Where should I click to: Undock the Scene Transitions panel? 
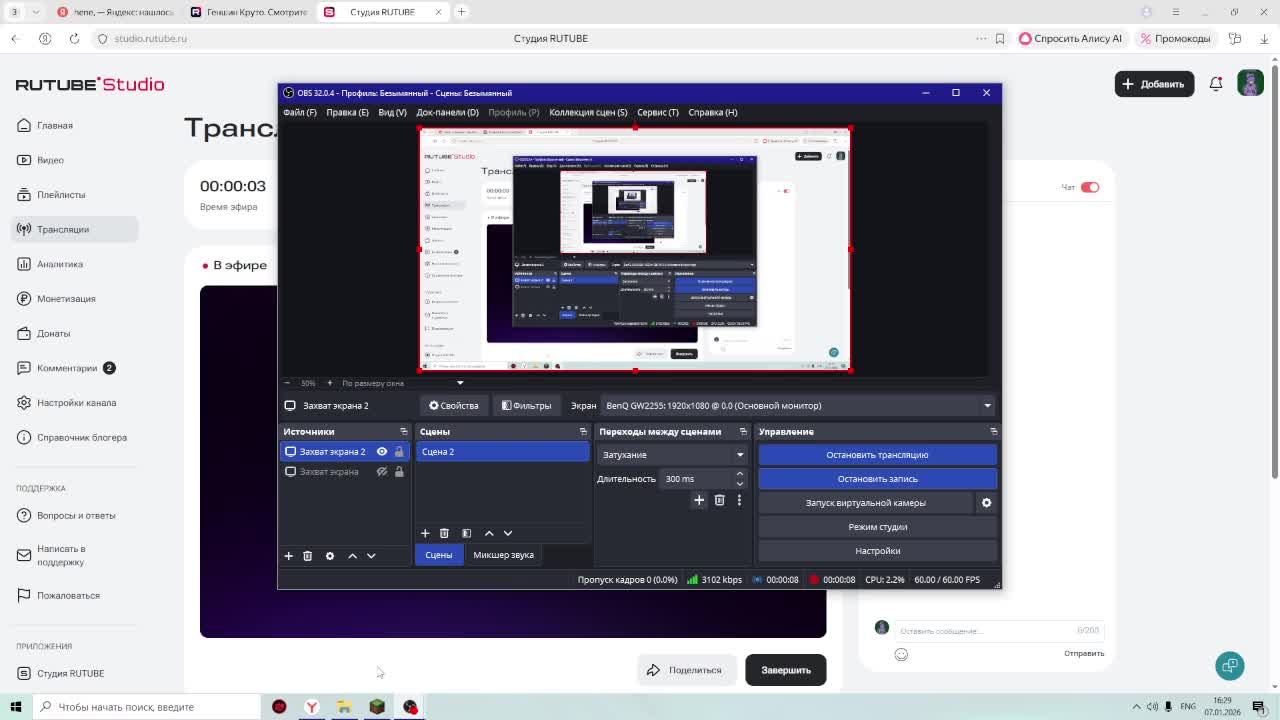pyautogui.click(x=743, y=432)
